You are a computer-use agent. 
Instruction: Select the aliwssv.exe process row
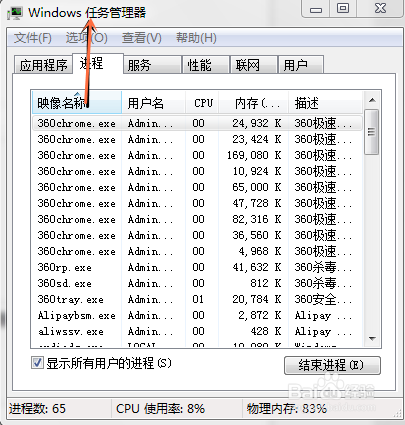click(197, 331)
